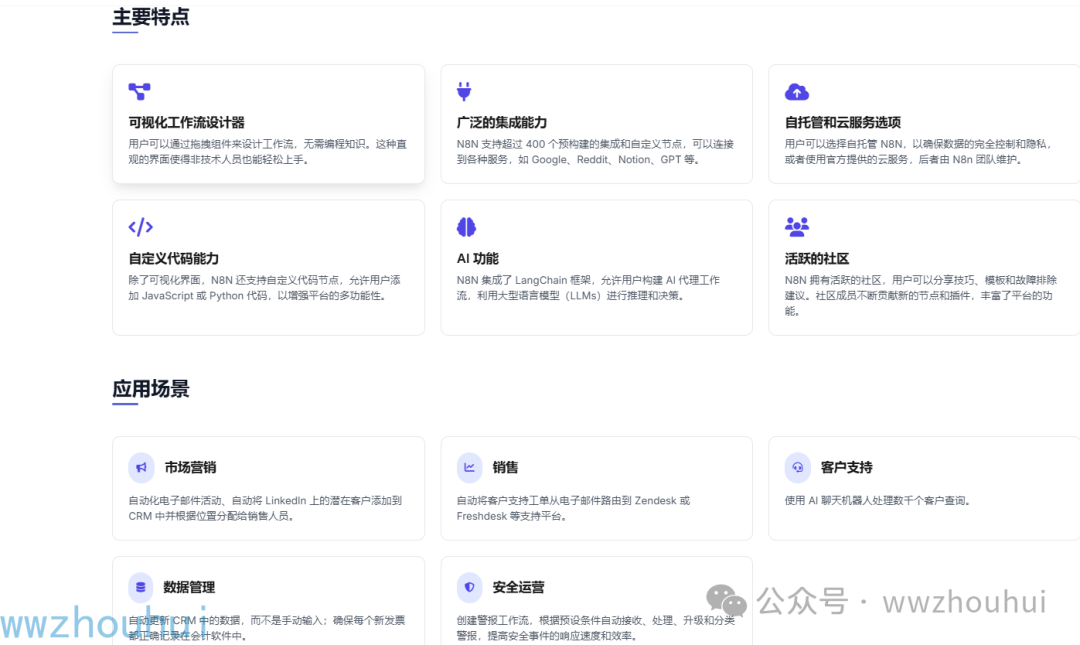Screen dimensions: 1080x645
Task: Select the megaphone icon in 市场营销 card
Action: click(141, 467)
